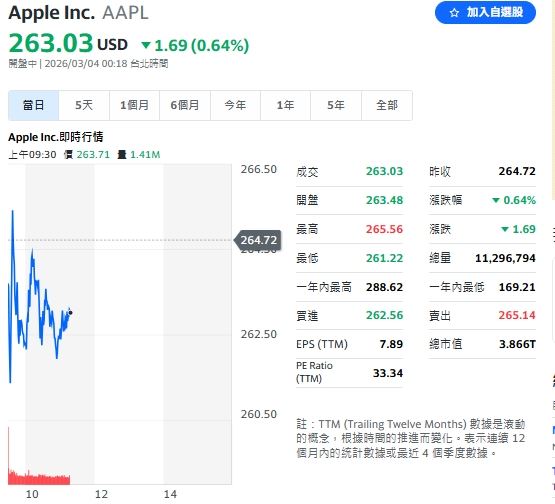This screenshot has height=504, width=555.
Task: Click the 一年內最低 value 169.21
Action: 517,287
